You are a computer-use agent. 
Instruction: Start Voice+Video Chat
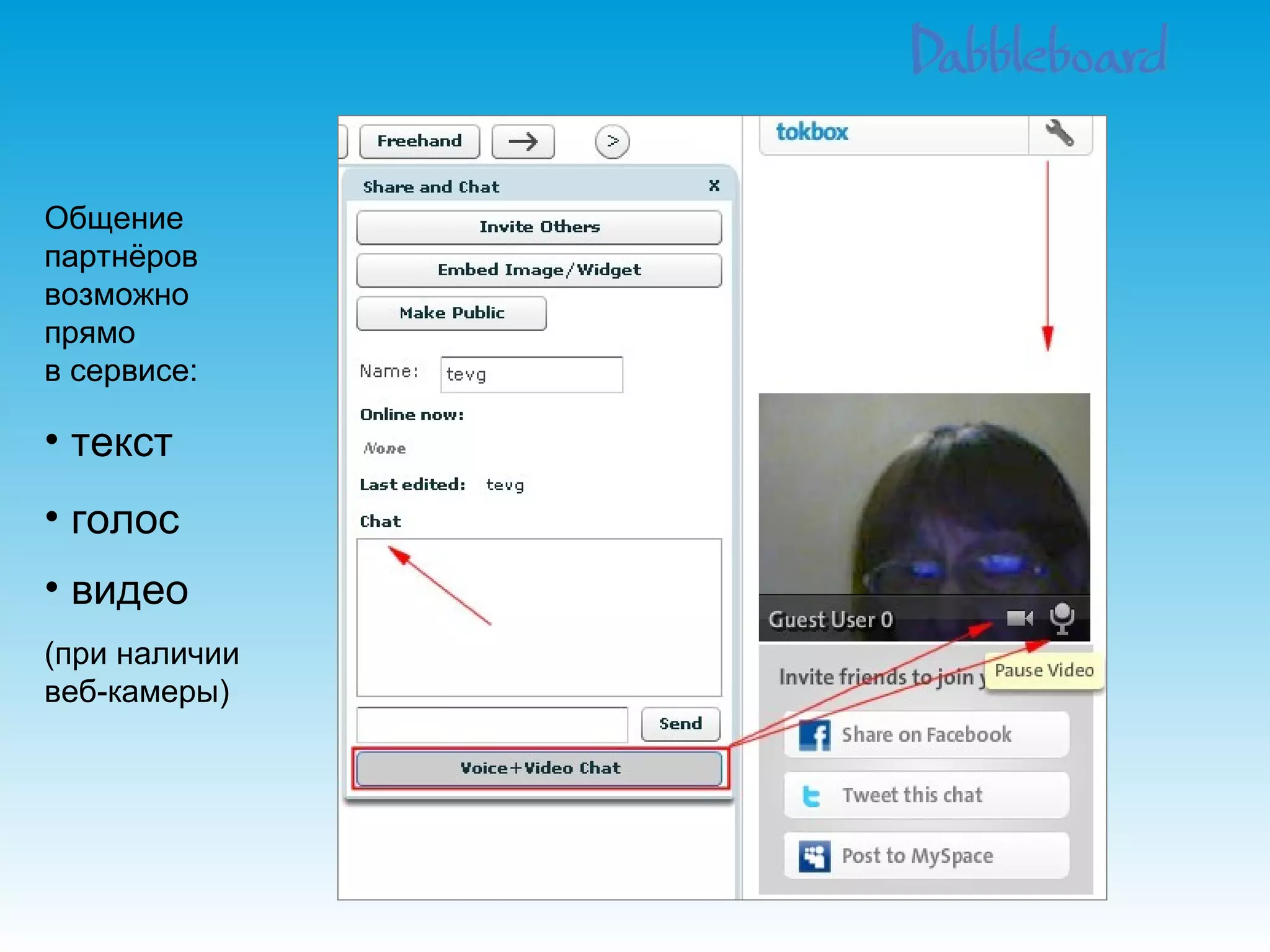point(540,769)
